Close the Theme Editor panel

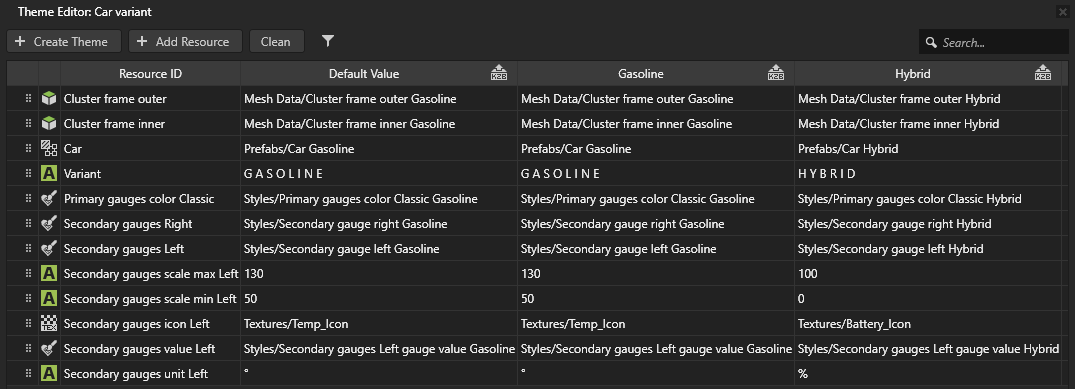coord(1063,11)
